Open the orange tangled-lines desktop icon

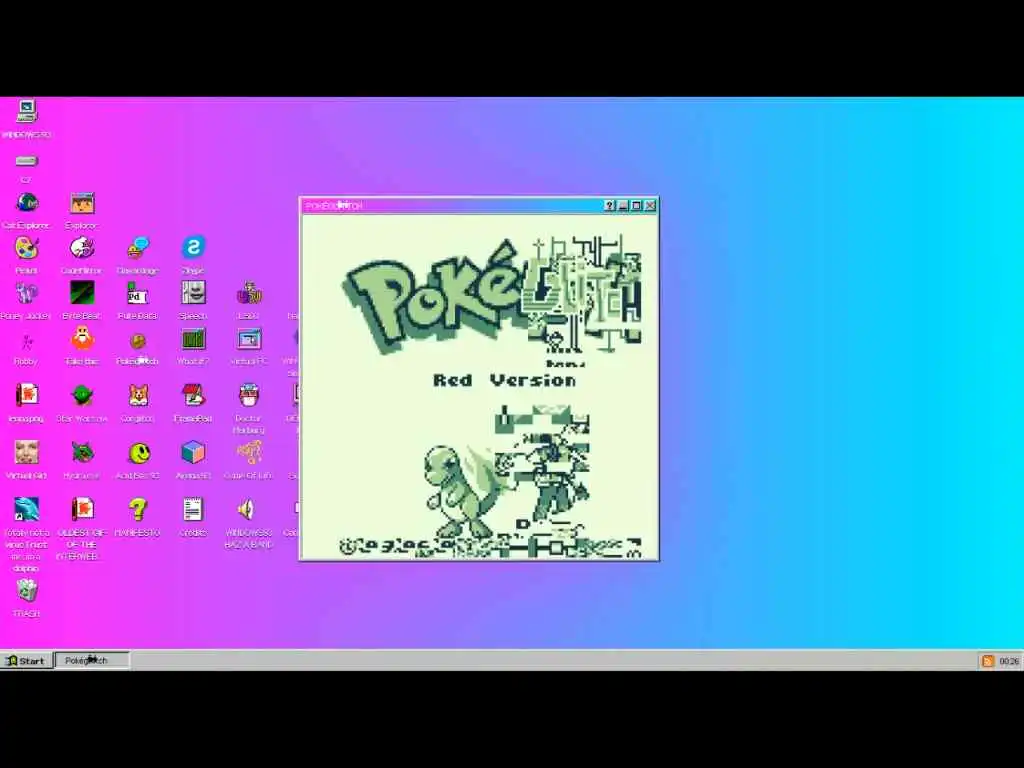pos(249,452)
